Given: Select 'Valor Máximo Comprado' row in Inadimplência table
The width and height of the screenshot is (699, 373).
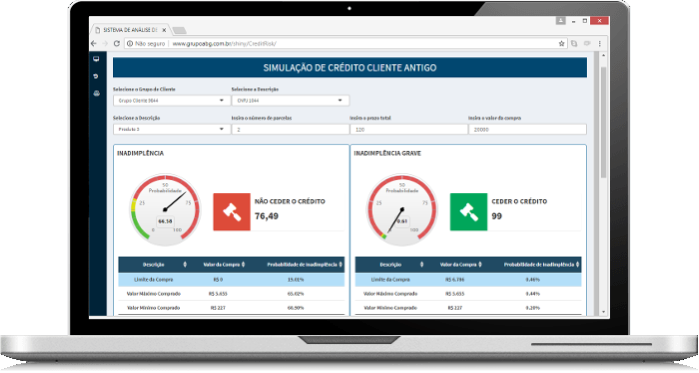Looking at the screenshot, I should click(231, 294).
